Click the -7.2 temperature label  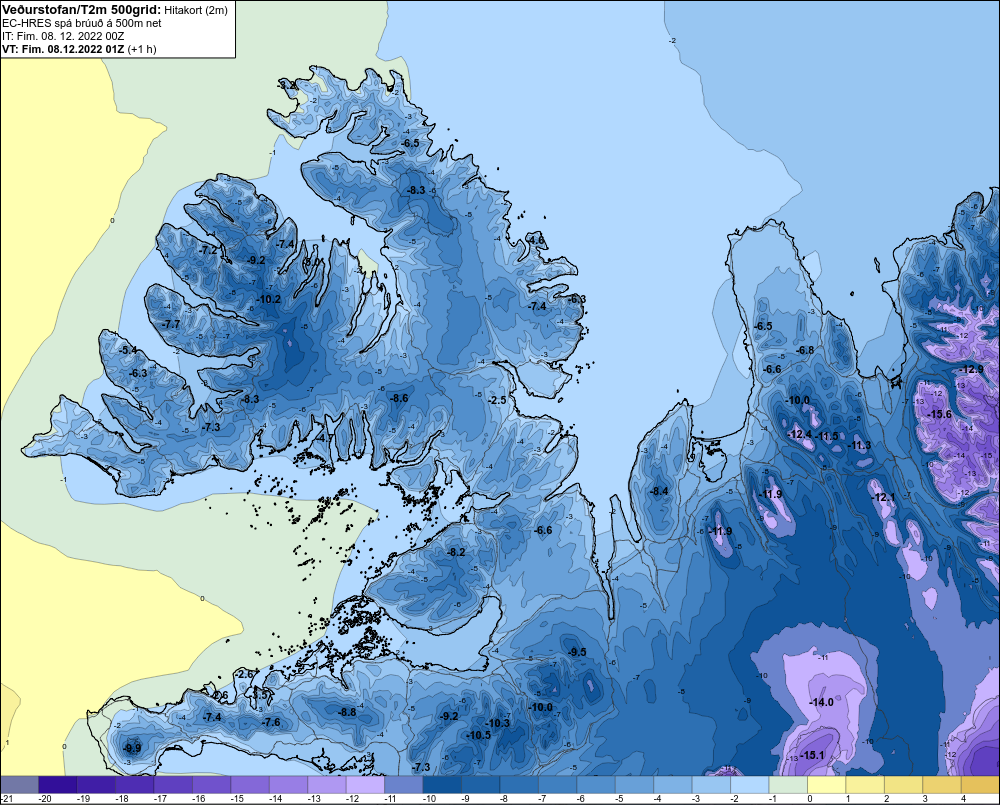coord(209,251)
